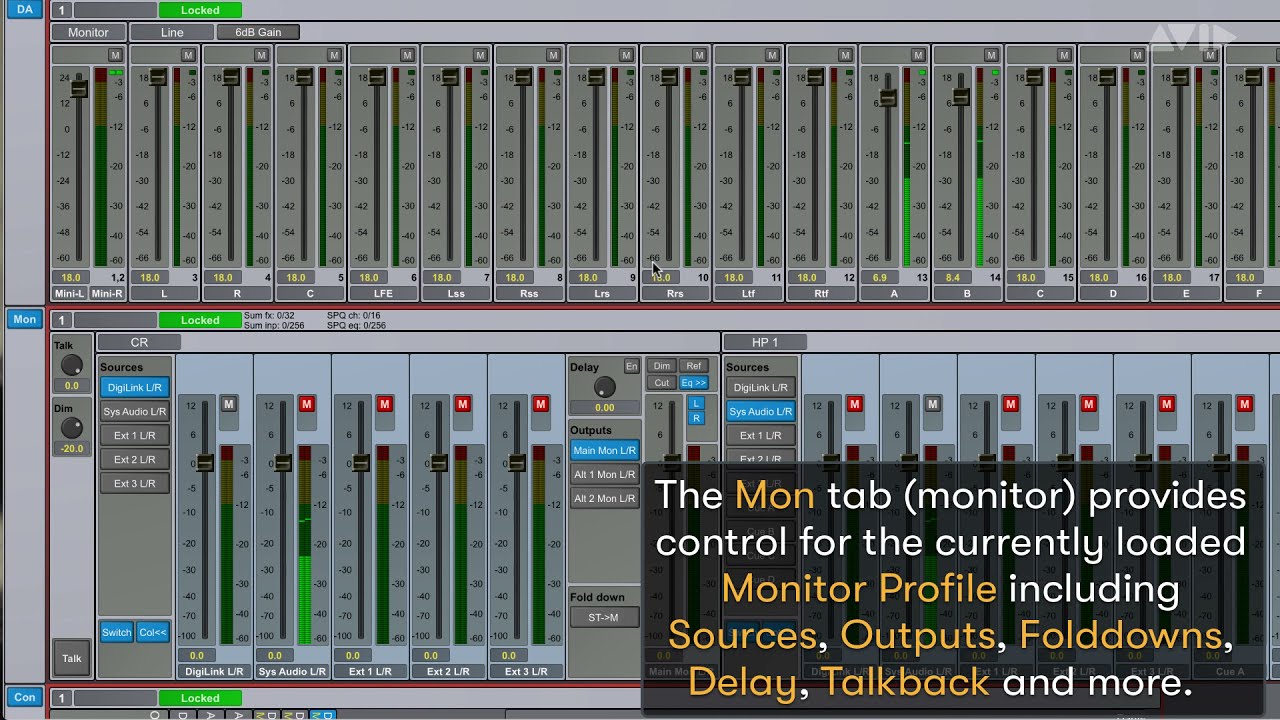Select Alt 1 Mon L/R output
The height and width of the screenshot is (720, 1280).
[x=604, y=474]
